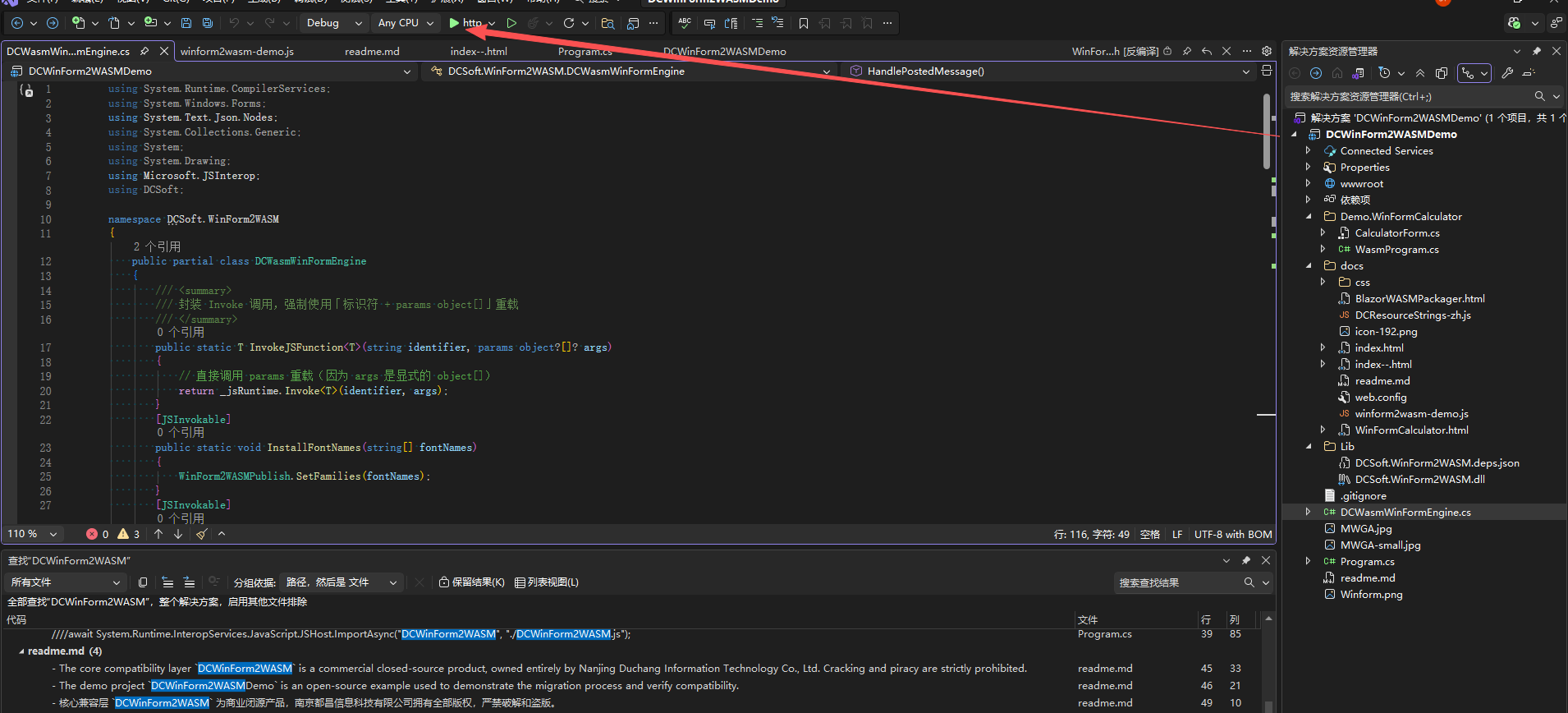Image resolution: width=1568 pixels, height=713 pixels.
Task: Toggle 保留结果(K) keep results button
Action: (x=472, y=582)
